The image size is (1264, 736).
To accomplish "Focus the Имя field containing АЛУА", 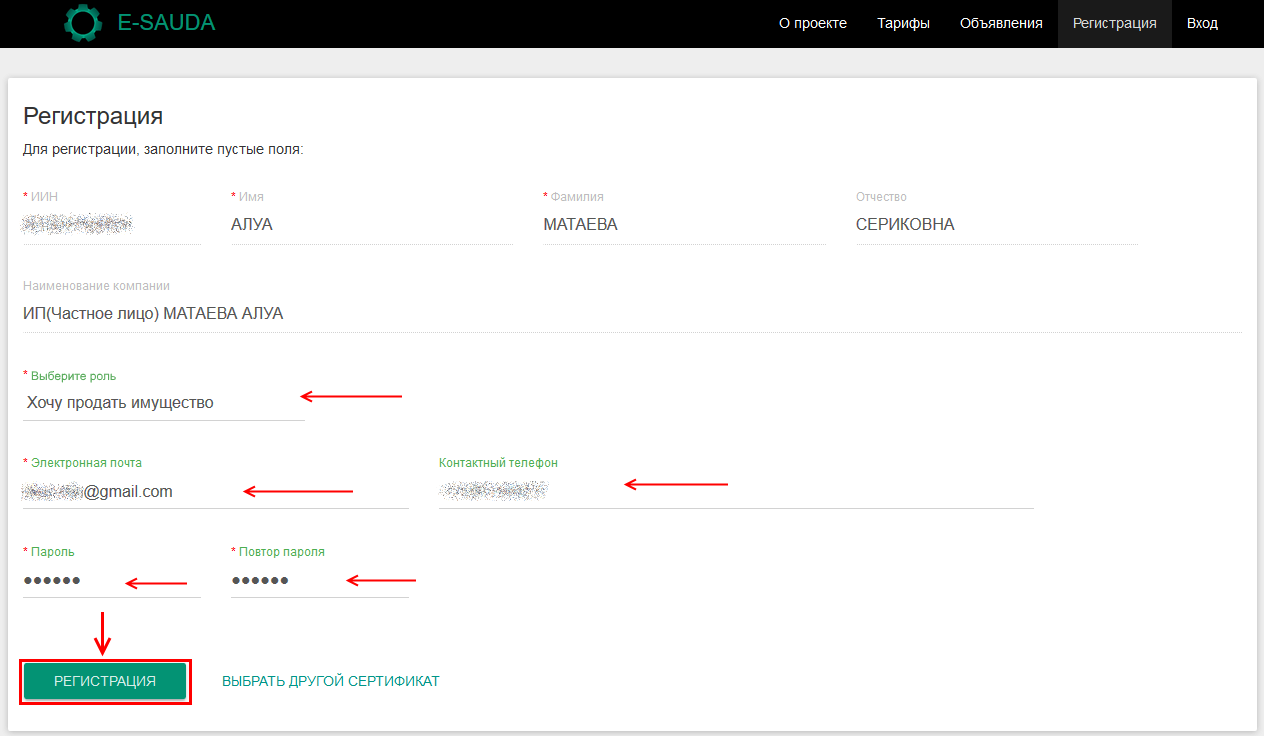I will [x=371, y=225].
